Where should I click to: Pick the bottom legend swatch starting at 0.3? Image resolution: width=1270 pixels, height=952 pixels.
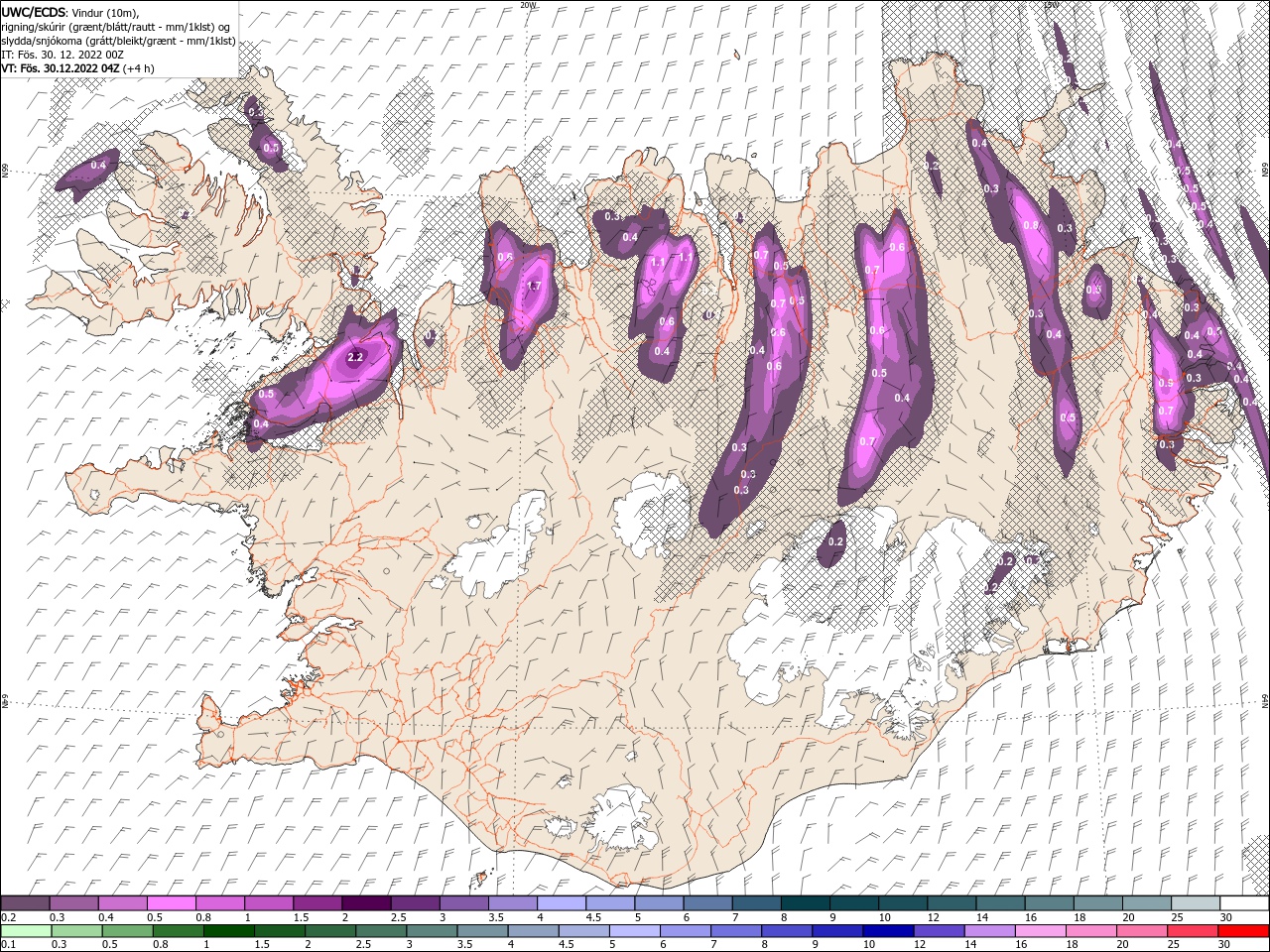(x=76, y=931)
